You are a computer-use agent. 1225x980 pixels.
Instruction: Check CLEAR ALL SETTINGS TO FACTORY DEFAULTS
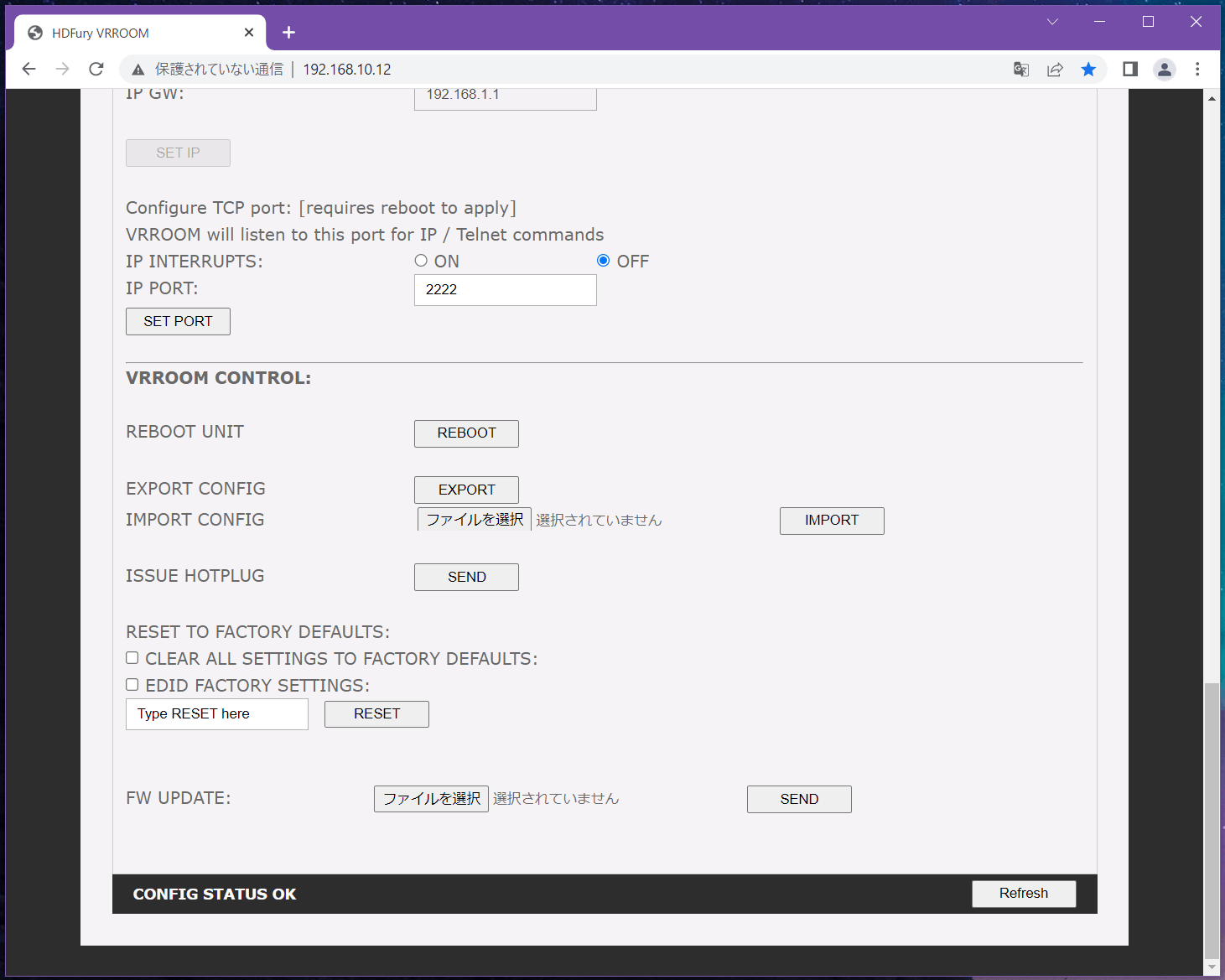pos(132,658)
